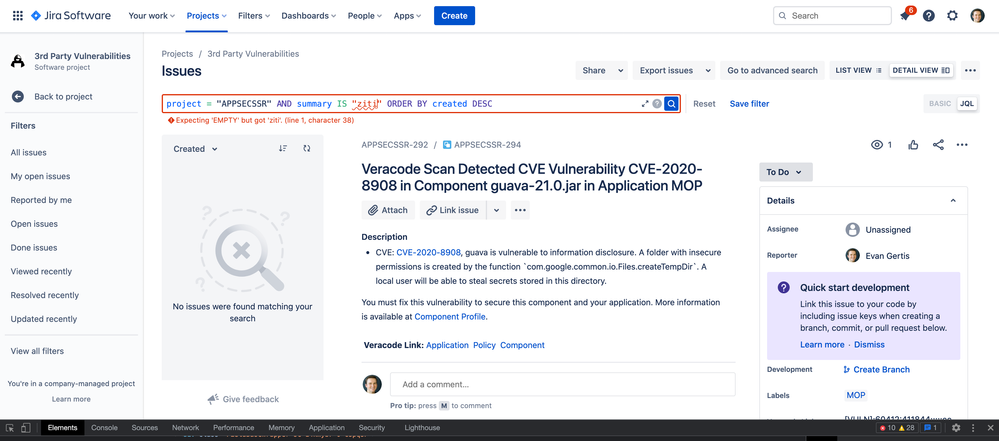Toggle sort order icon in issue list
Screen dimensions: 999x441
(283, 148)
